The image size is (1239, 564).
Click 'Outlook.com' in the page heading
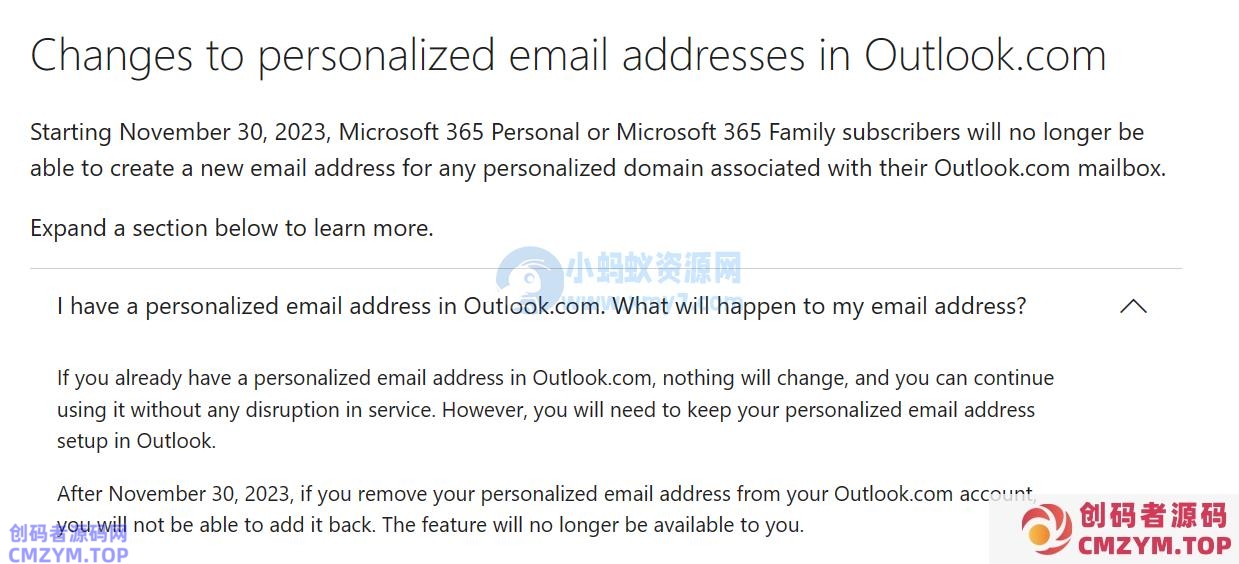tap(985, 56)
